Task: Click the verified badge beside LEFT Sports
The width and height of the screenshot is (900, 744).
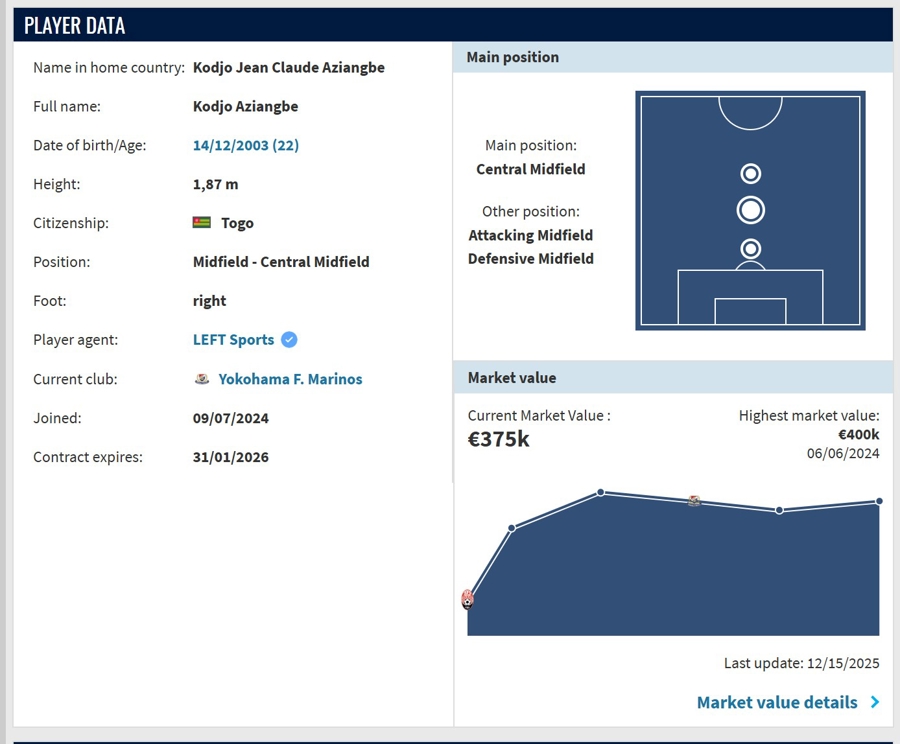Action: (x=289, y=340)
